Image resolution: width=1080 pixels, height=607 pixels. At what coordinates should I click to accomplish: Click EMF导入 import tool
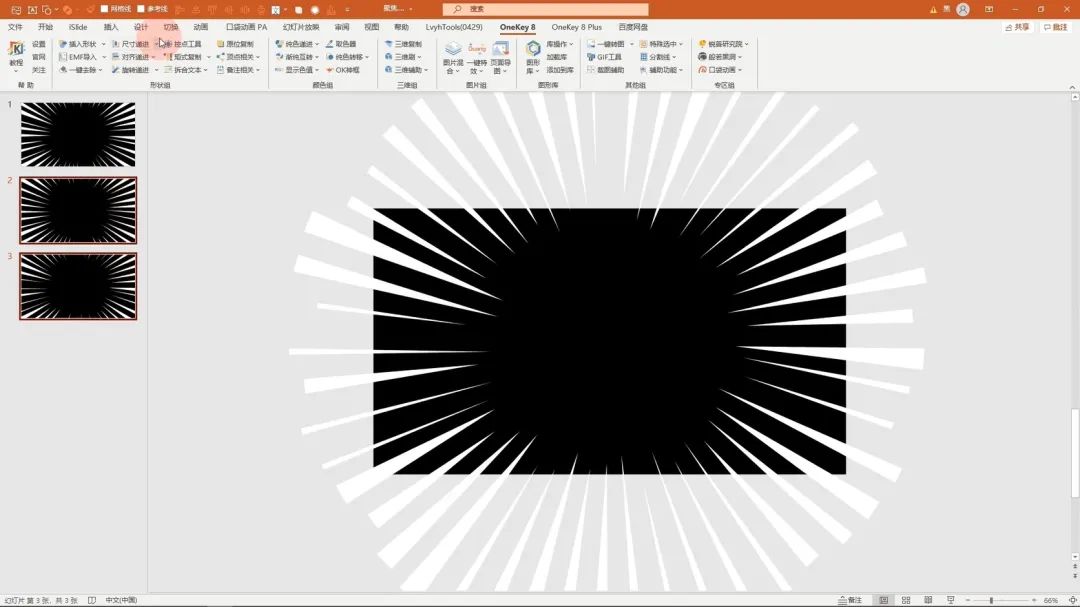pos(79,57)
